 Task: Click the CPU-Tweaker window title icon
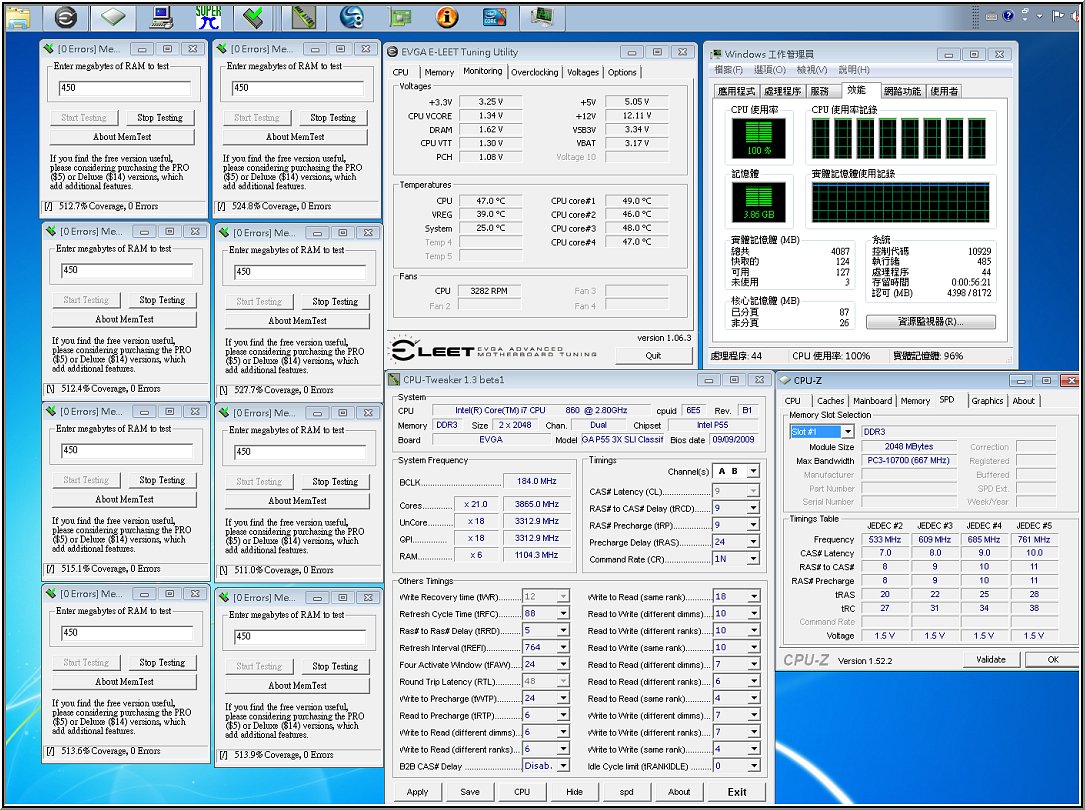tap(394, 380)
